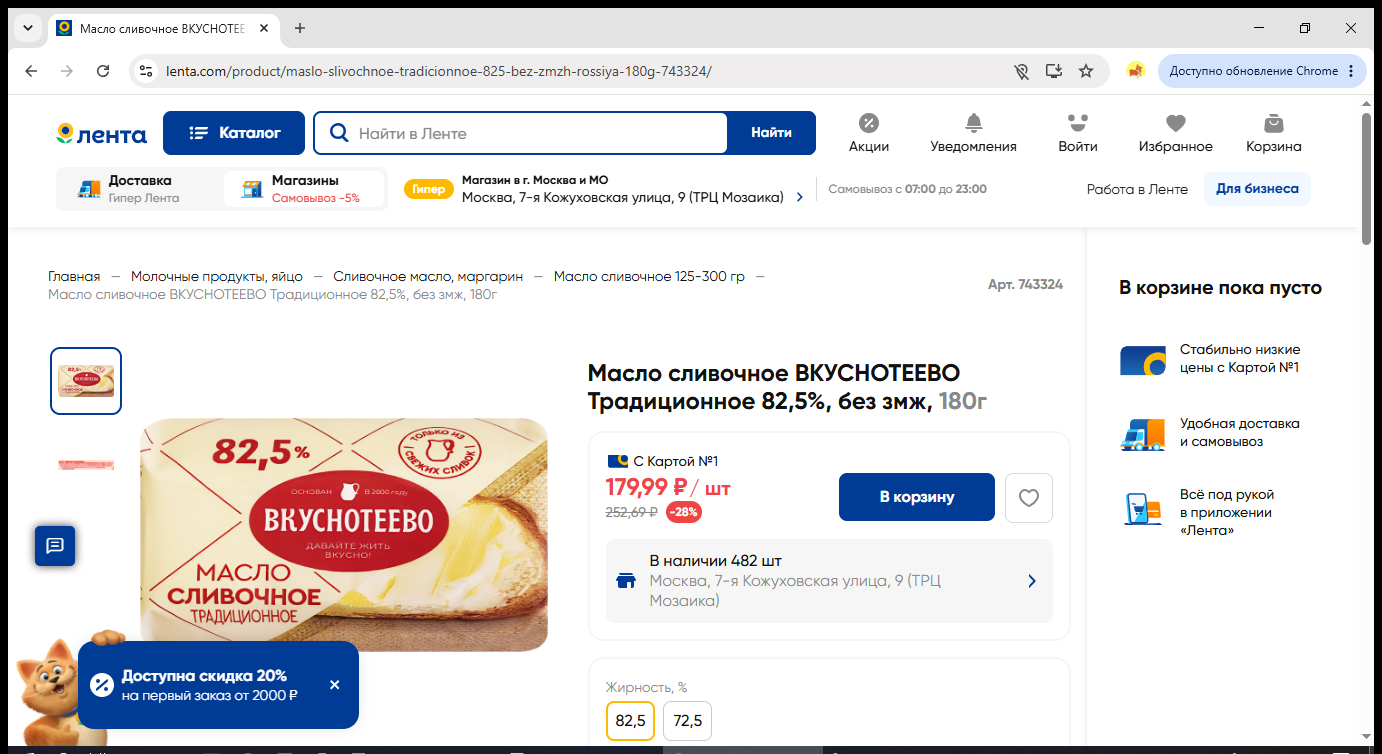Bookmark this page with the star icon

[x=1086, y=71]
